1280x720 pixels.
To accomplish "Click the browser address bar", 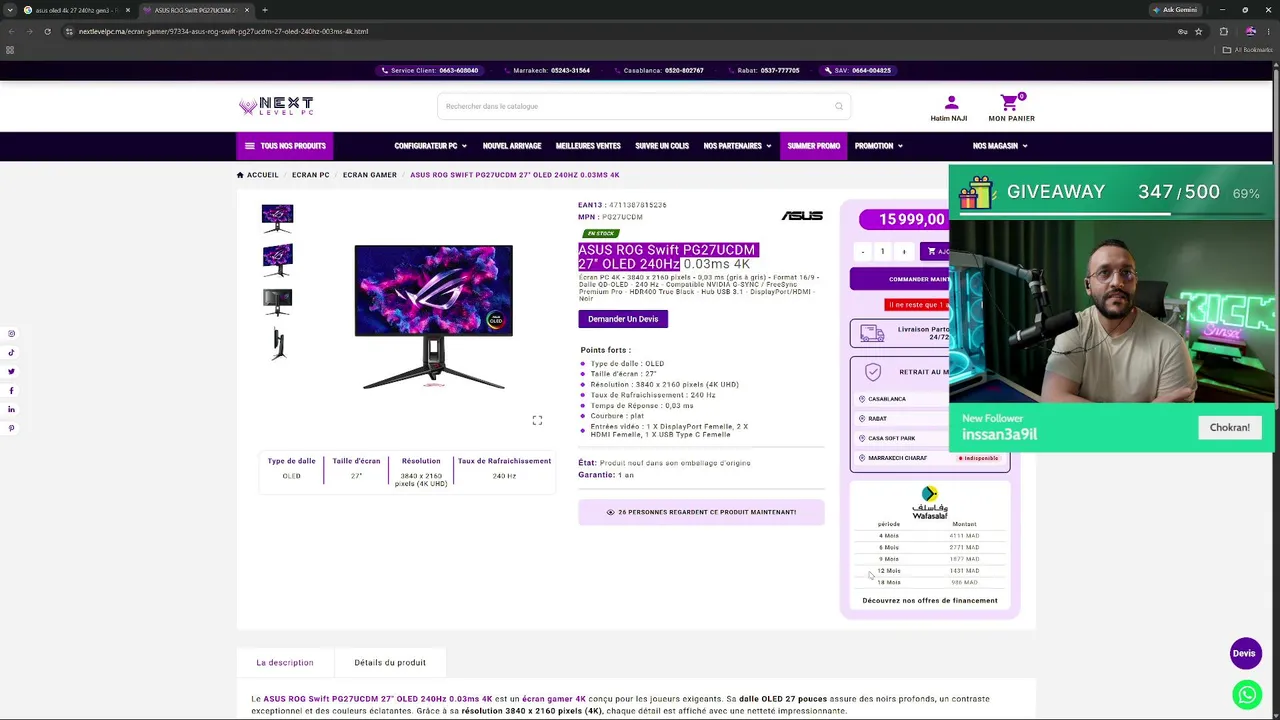I will pyautogui.click(x=620, y=31).
